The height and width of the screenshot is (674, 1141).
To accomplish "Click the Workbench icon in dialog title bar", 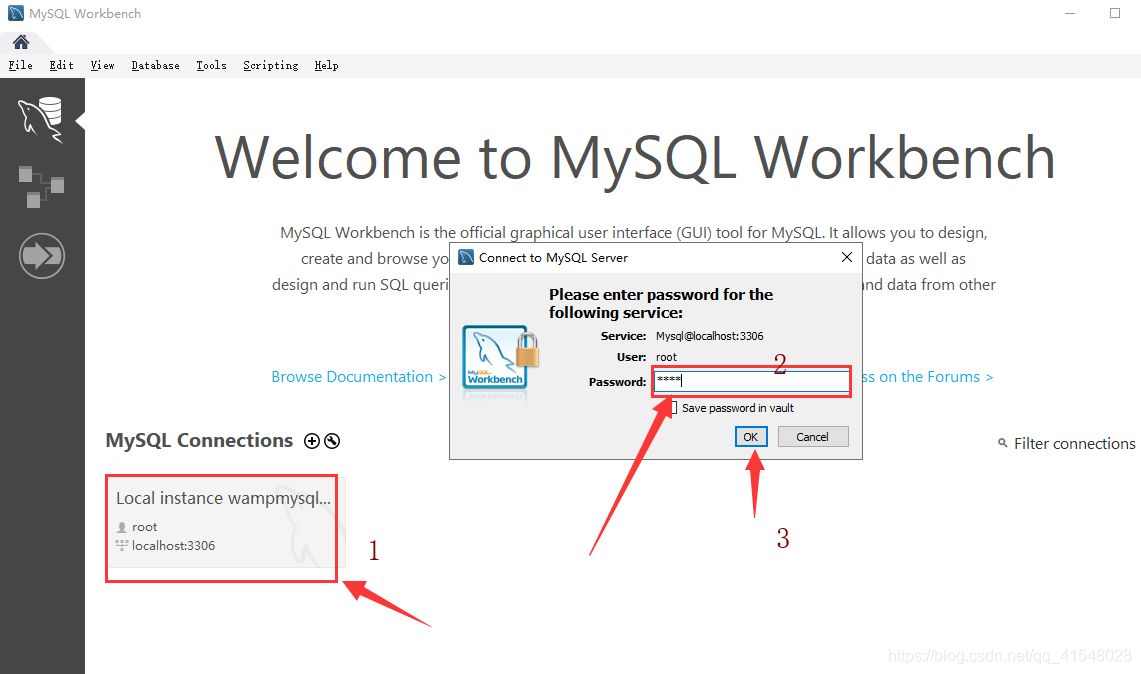I will click(x=466, y=257).
